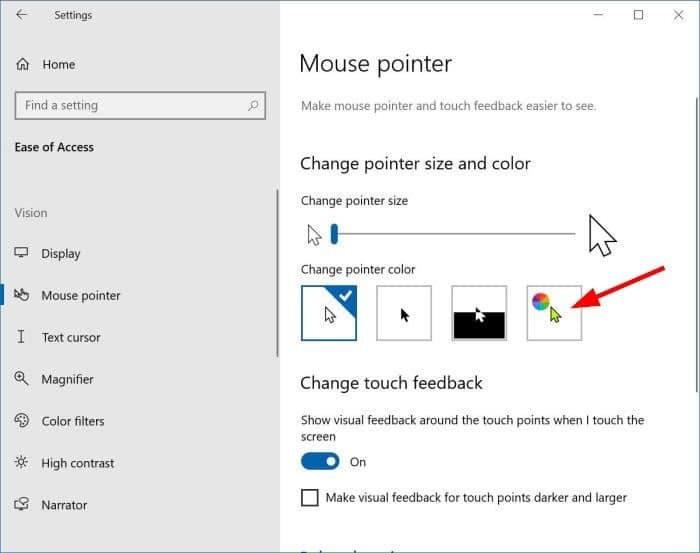Click the Color filters palette icon
The width and height of the screenshot is (700, 553).
(21, 420)
